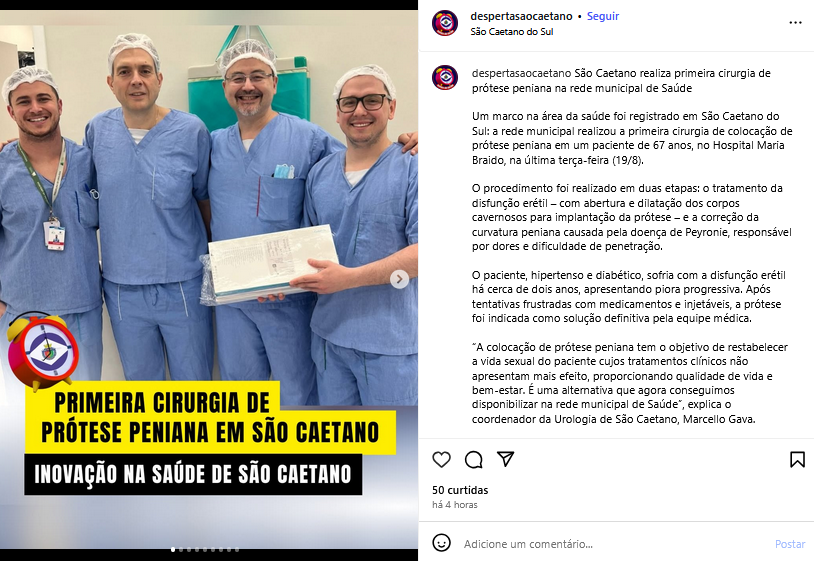814x561 pixels.
Task: Go to next carousel photo arrow
Action: (x=399, y=279)
